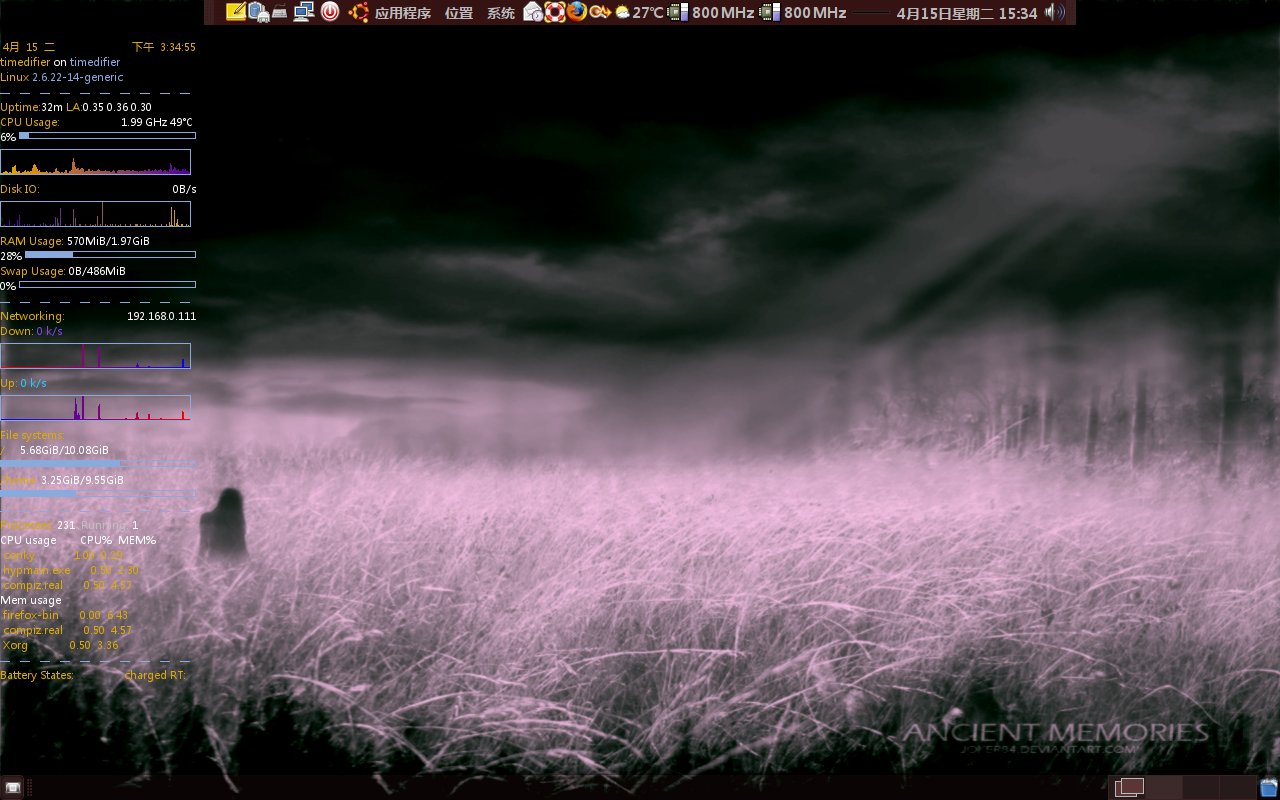The image size is (1280, 800).
Task: Click the 'Up: 0 k/s' text
Action: coord(23,383)
